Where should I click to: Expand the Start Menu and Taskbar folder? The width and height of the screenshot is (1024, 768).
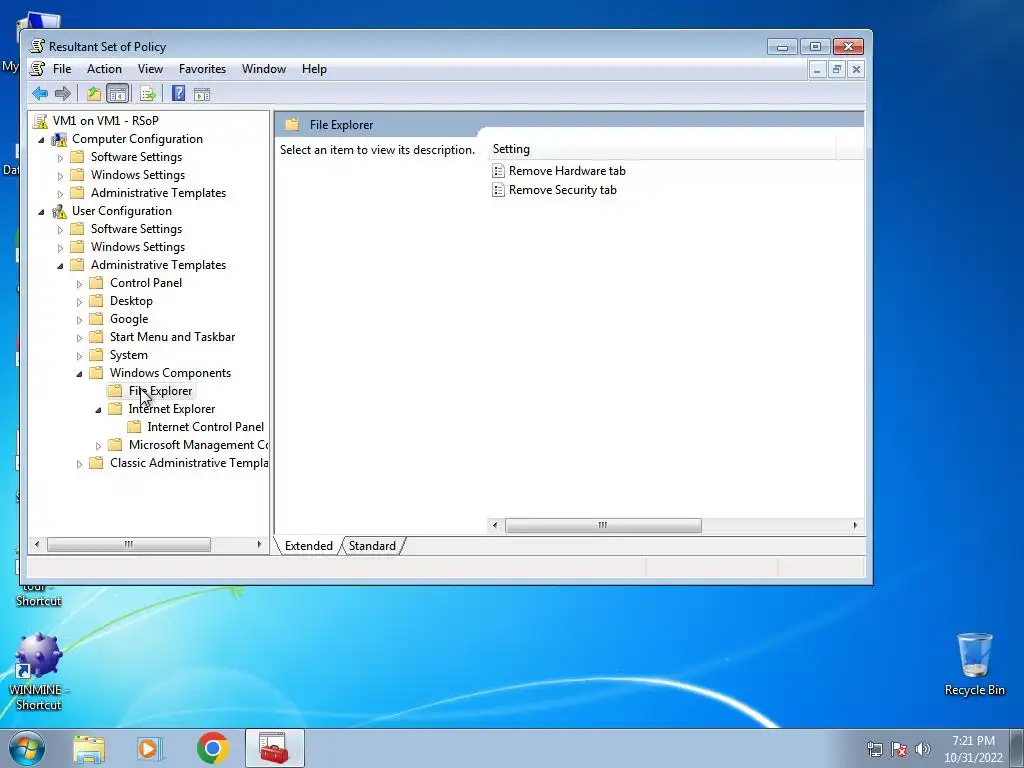[x=80, y=338]
